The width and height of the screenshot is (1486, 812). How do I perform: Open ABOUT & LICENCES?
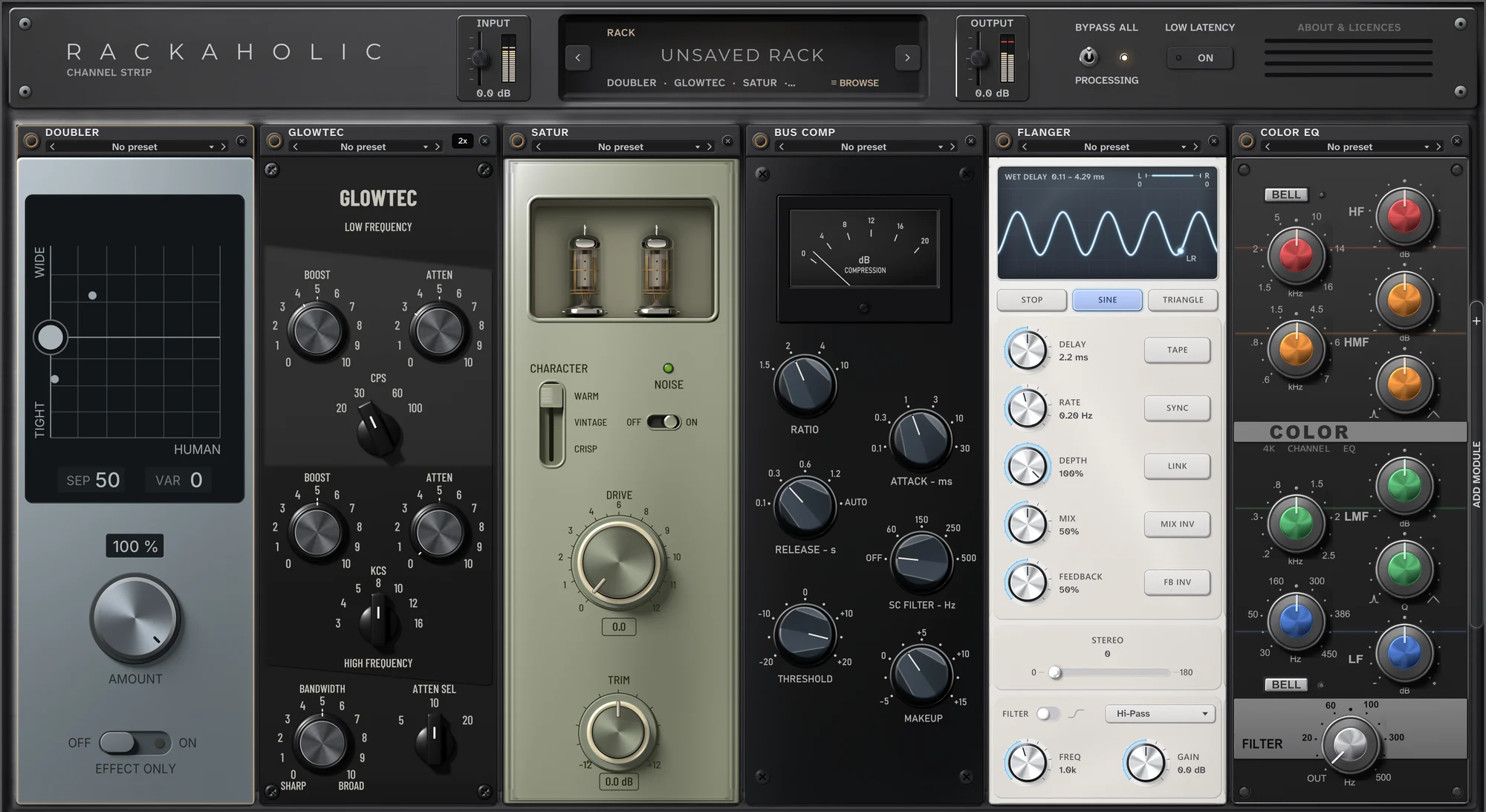(x=1349, y=27)
